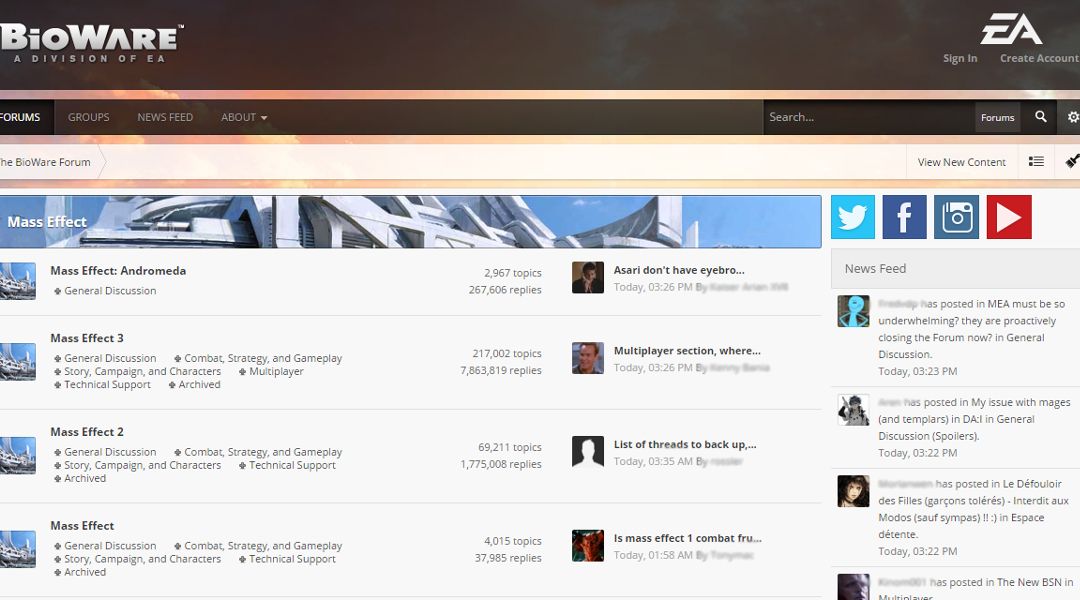
Task: Click the 2,967 topics count
Action: click(512, 273)
